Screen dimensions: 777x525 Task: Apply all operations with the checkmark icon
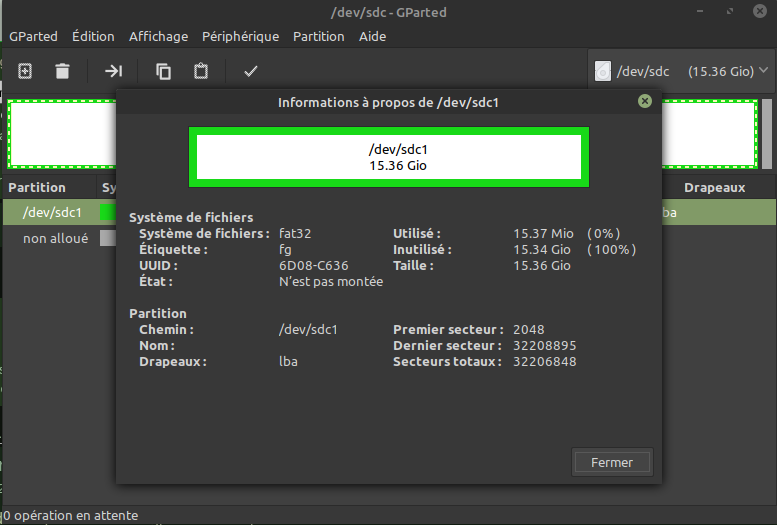tap(251, 71)
